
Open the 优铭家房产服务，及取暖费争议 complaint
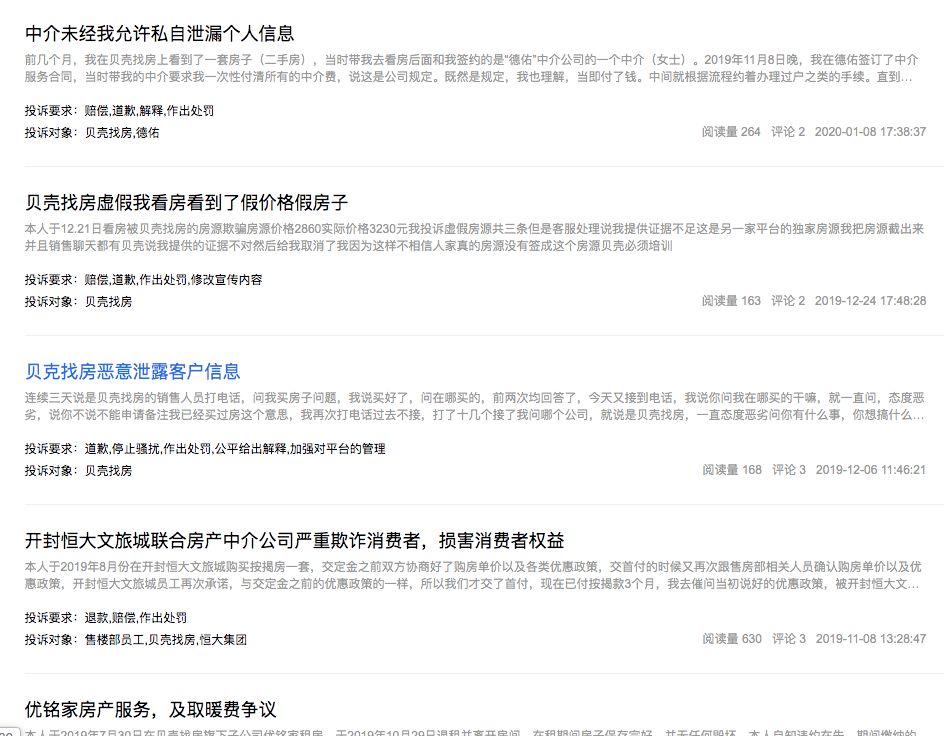[x=150, y=710]
